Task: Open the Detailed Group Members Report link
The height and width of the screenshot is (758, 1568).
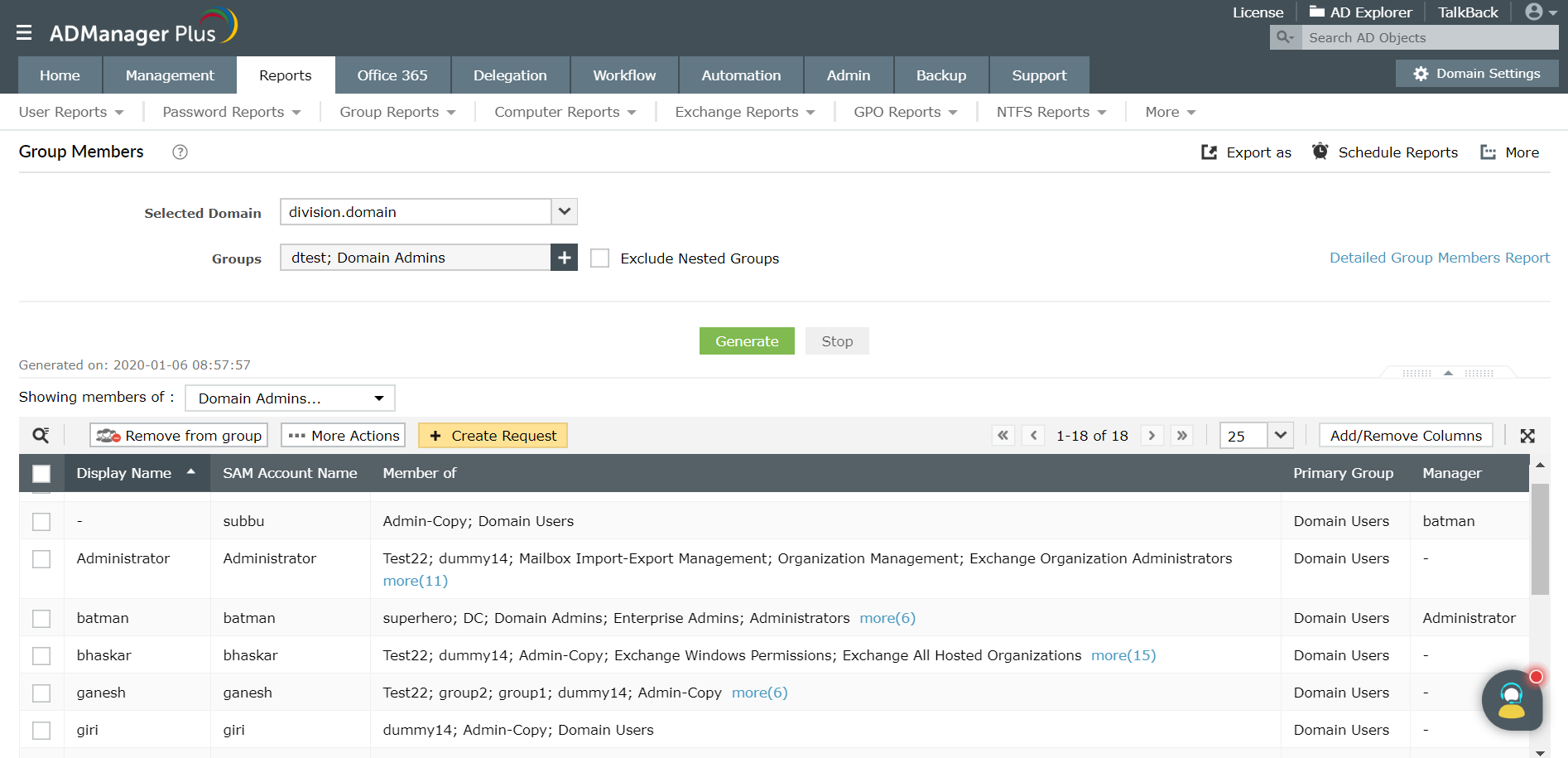Action: (x=1439, y=258)
